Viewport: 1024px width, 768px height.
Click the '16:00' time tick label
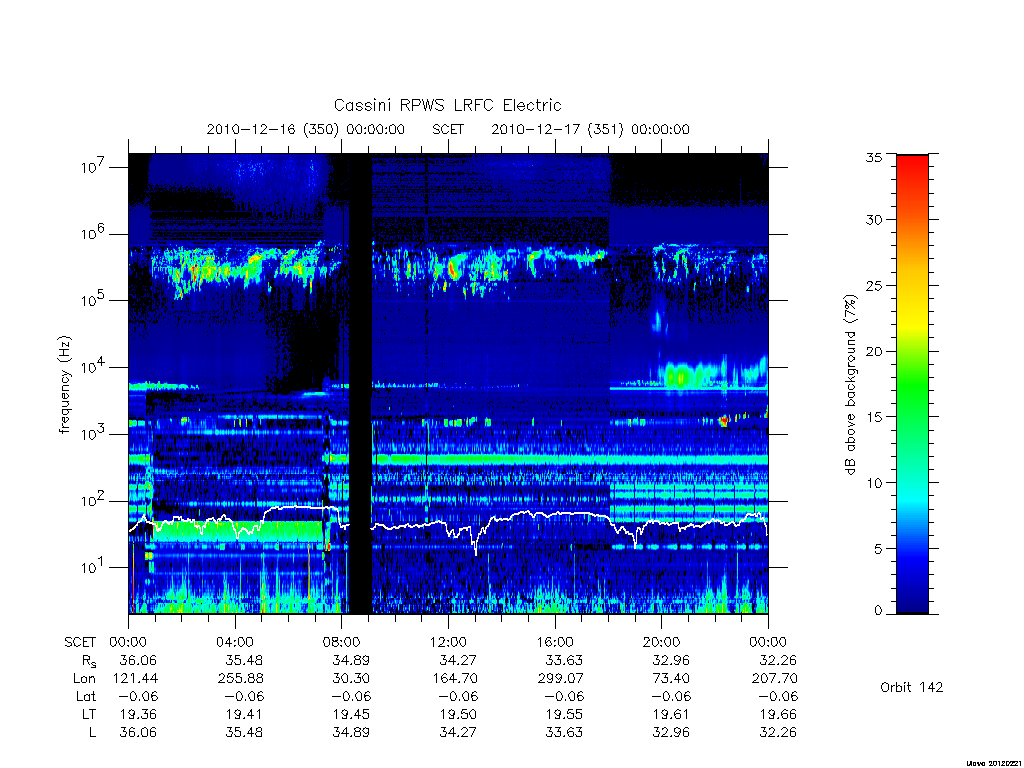[x=554, y=643]
